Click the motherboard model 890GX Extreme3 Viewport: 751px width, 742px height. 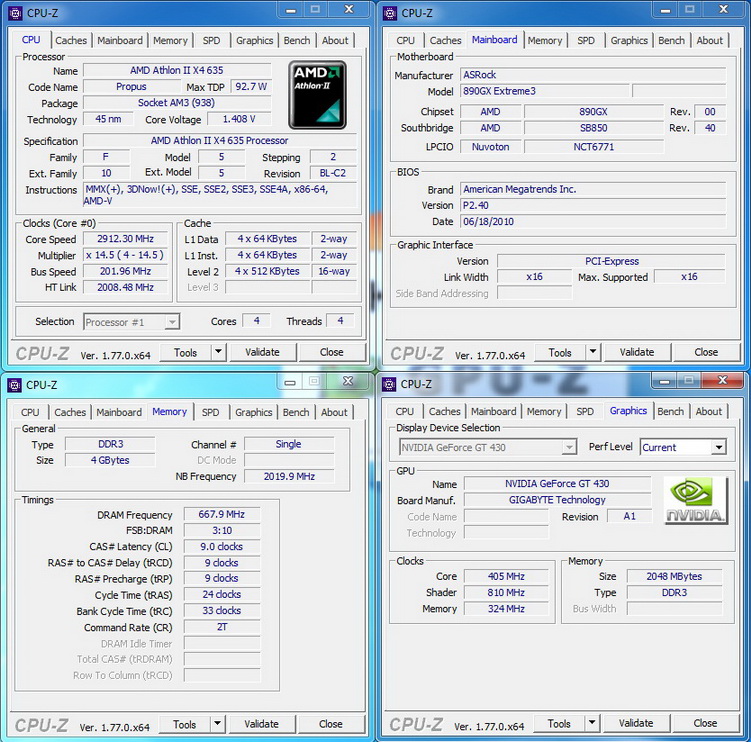coord(545,91)
